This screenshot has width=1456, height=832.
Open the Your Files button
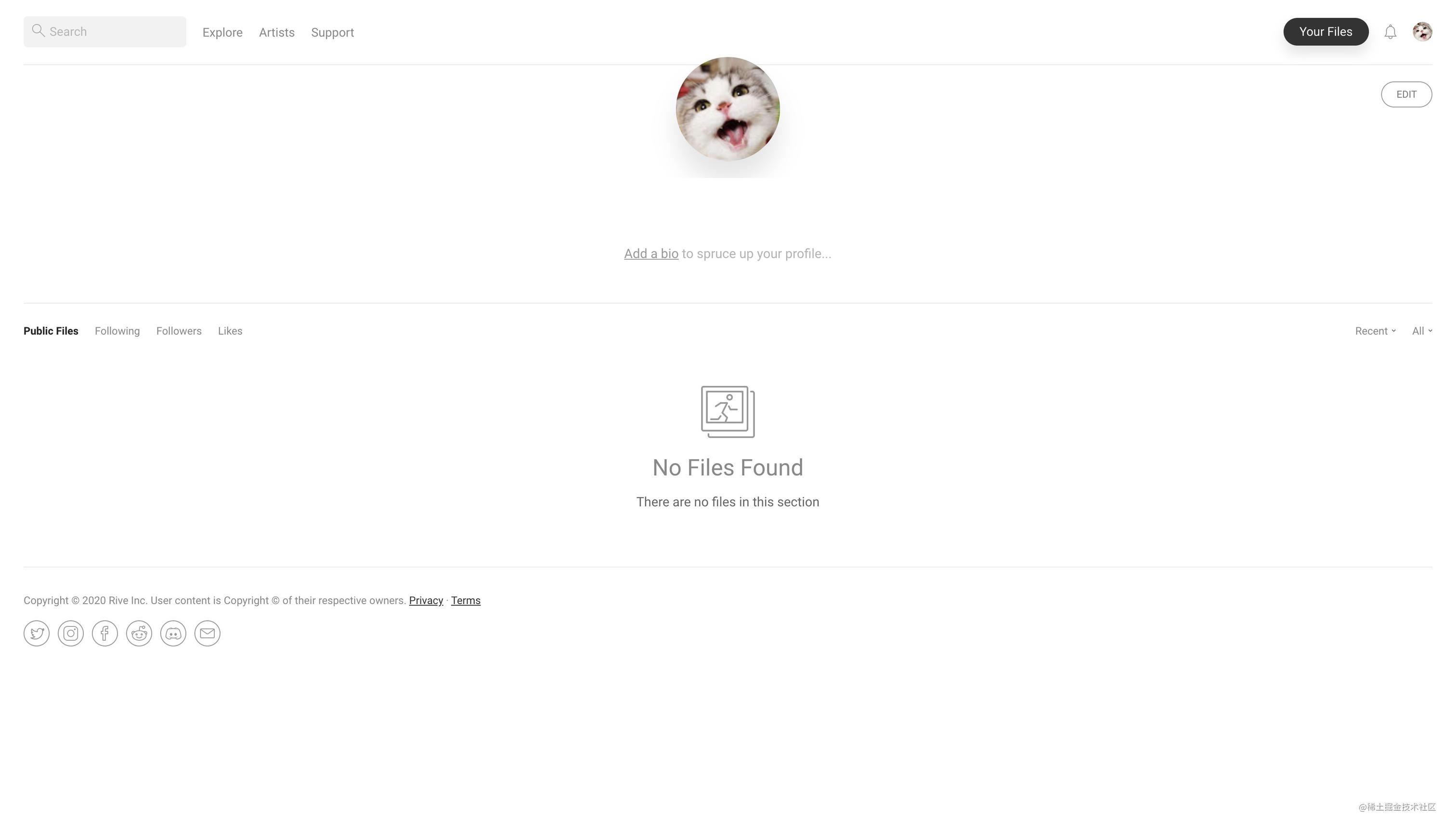(1326, 31)
